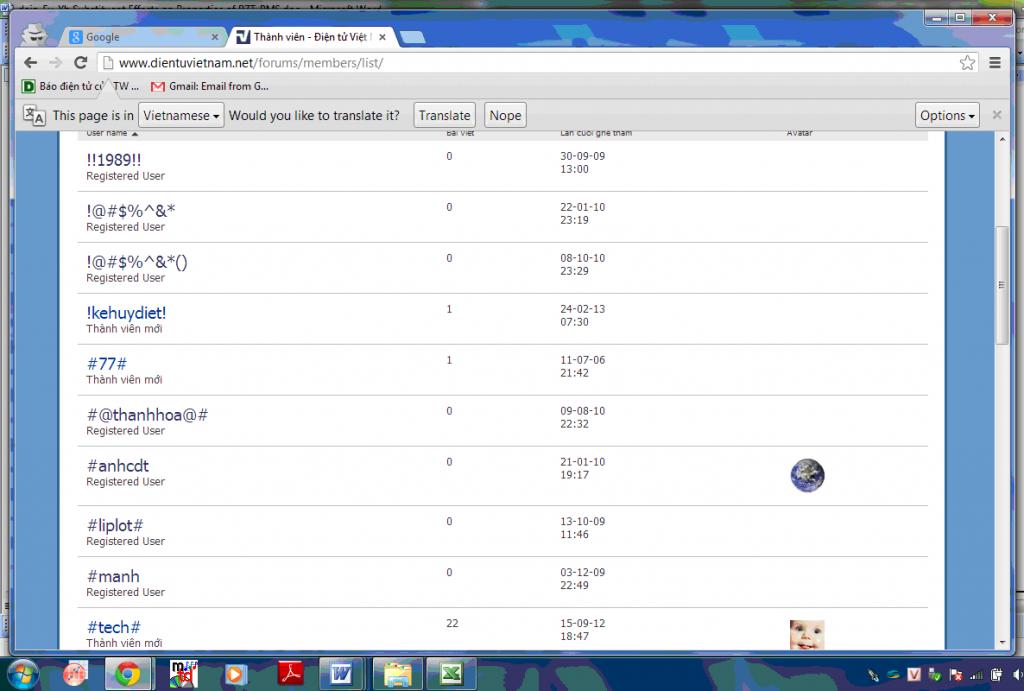Switch to the Google tab

[x=144, y=37]
